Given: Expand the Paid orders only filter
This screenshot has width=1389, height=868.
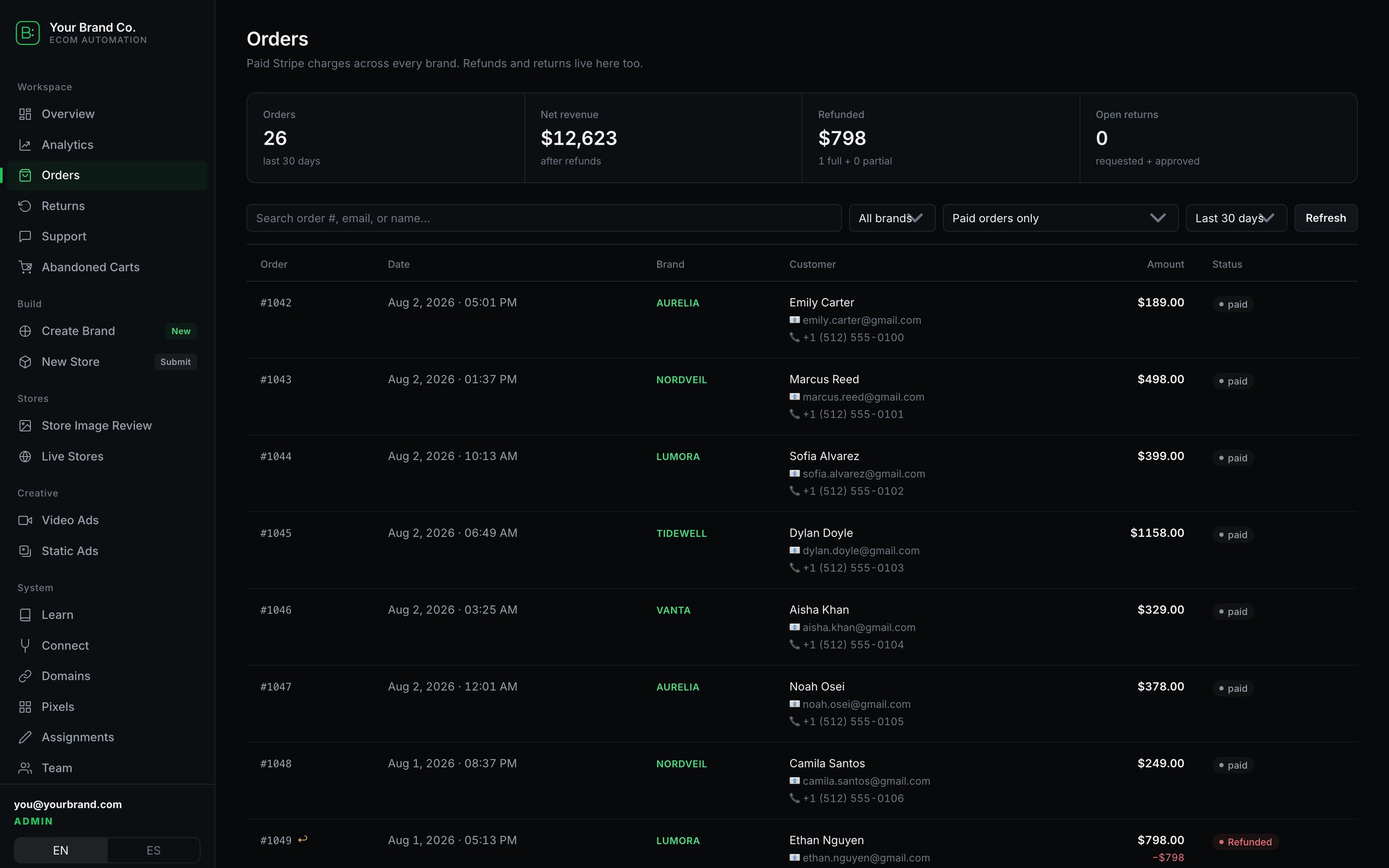Looking at the screenshot, I should [x=1060, y=218].
